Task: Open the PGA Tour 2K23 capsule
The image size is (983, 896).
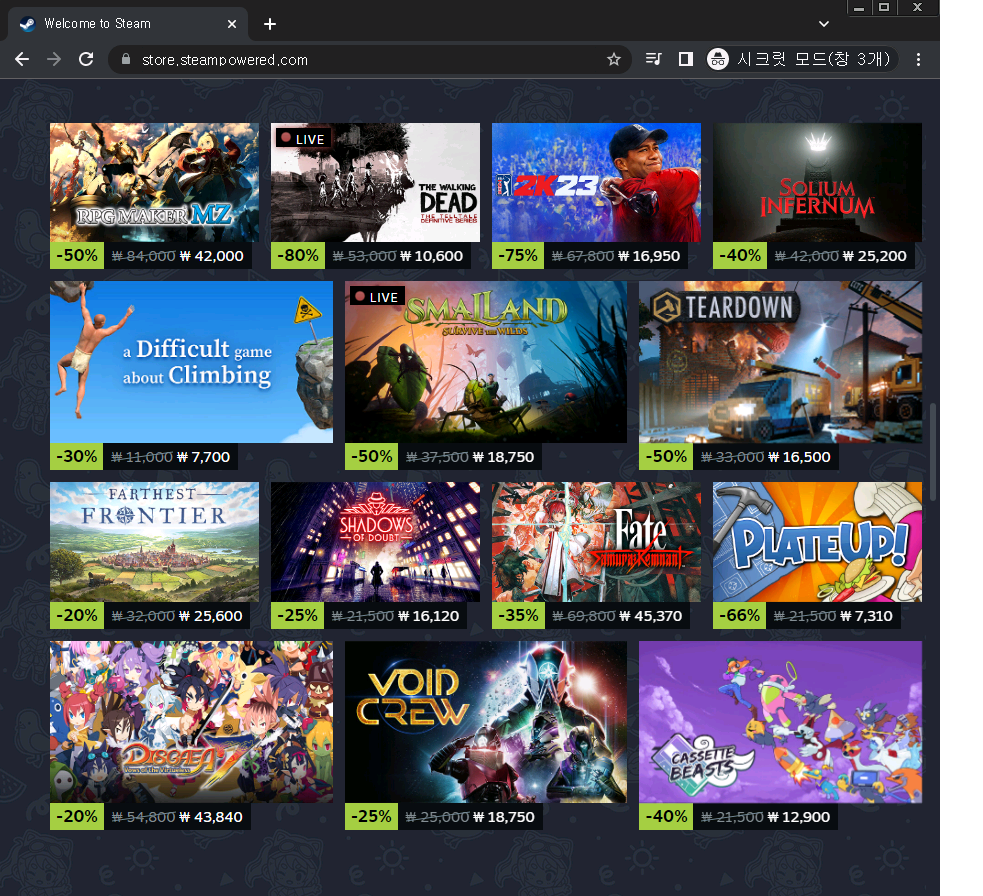Action: [x=596, y=182]
